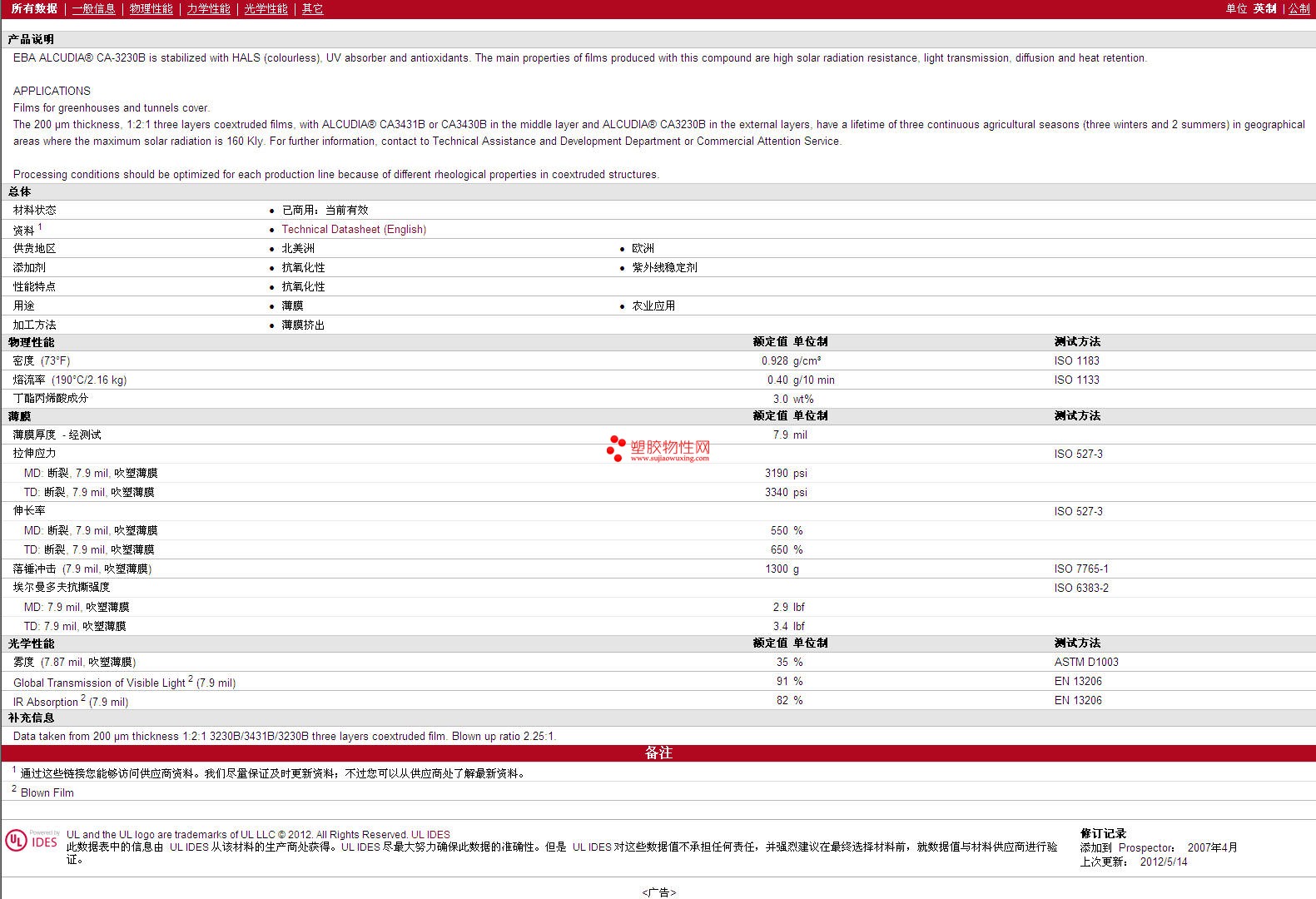This screenshot has height=899, width=1316.
Task: Click the 补充信息 section header
Action: point(32,718)
